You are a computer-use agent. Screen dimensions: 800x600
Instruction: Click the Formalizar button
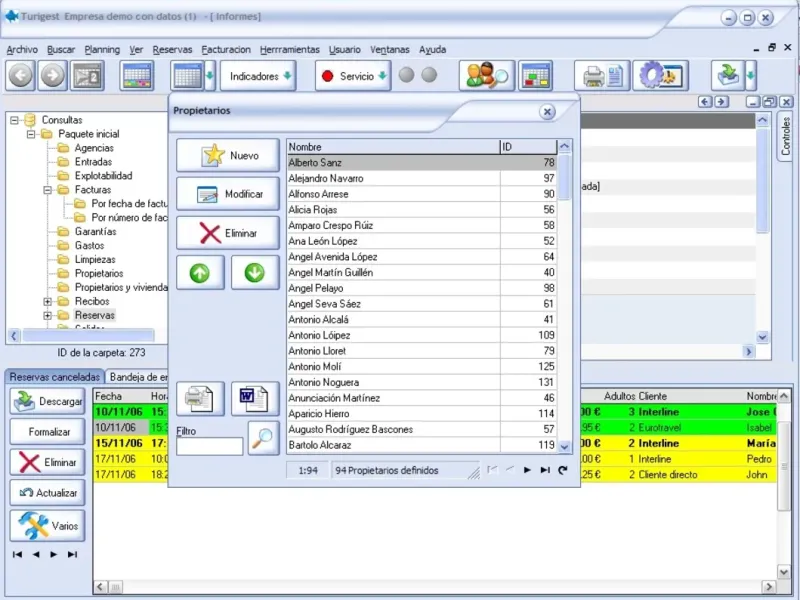47,432
